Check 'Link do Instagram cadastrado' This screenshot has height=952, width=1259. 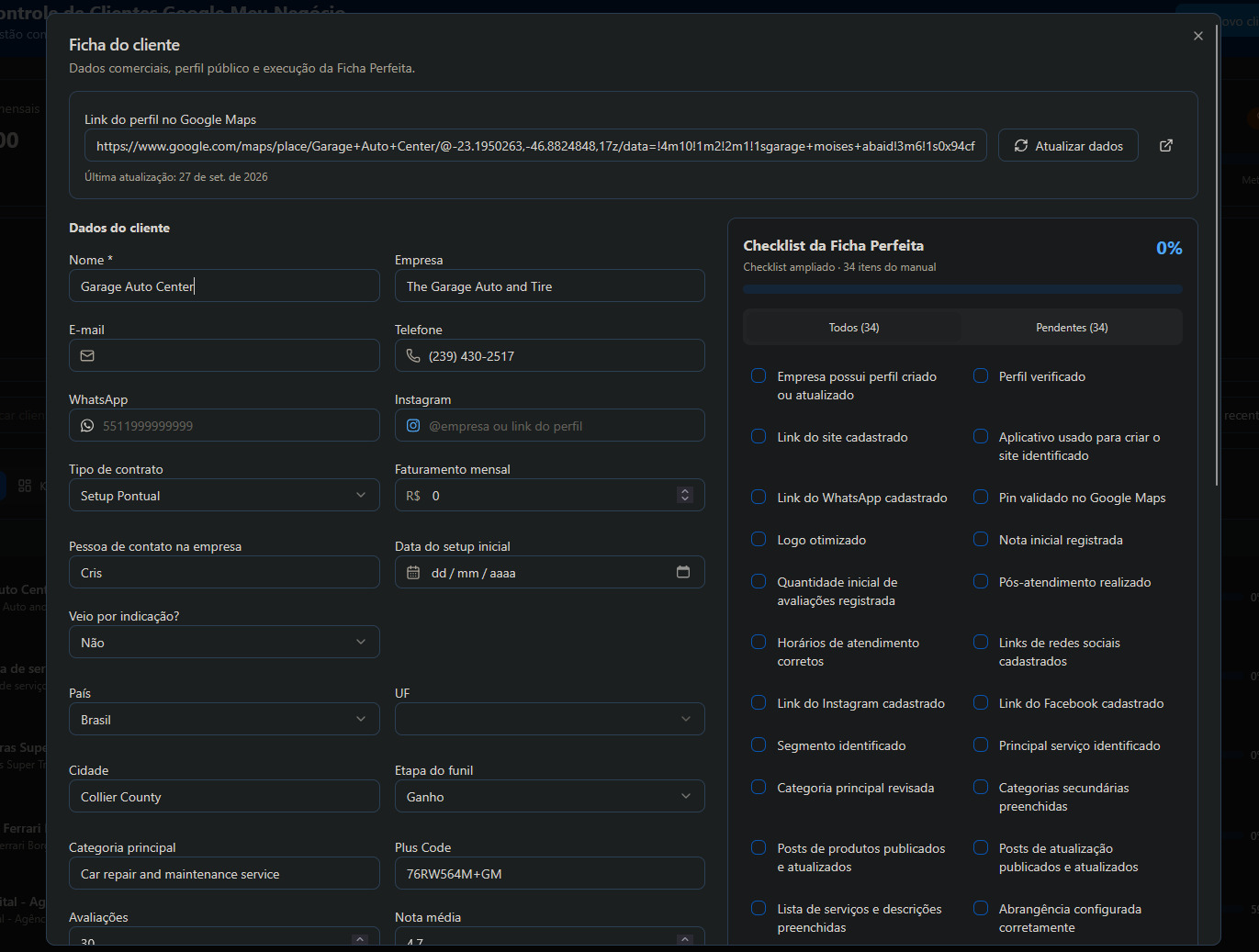coord(759,702)
